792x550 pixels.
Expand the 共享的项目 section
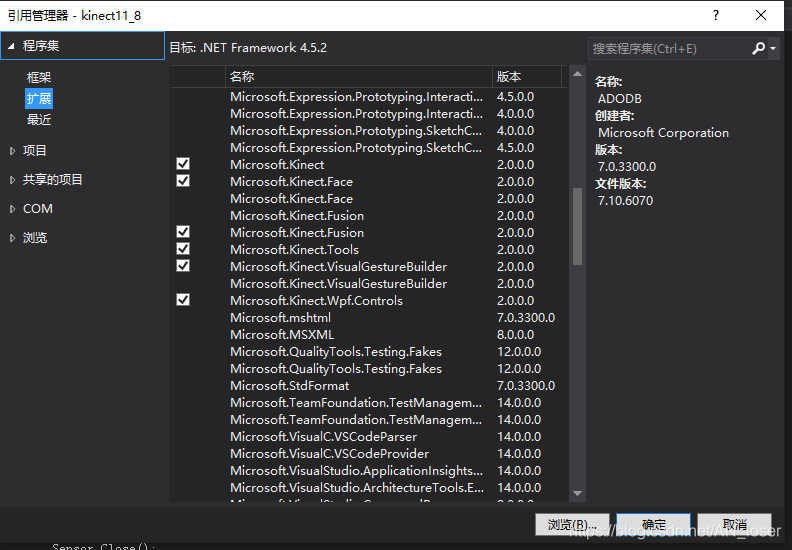tap(12, 180)
